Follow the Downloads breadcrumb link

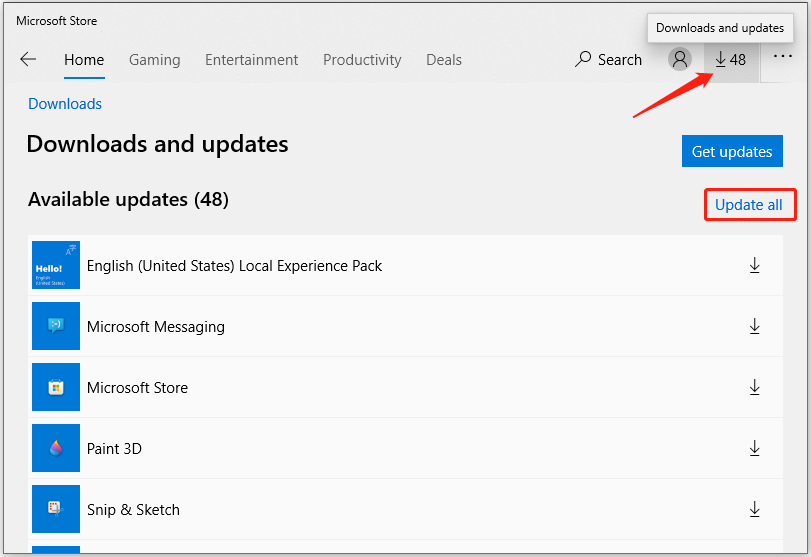[x=65, y=104]
